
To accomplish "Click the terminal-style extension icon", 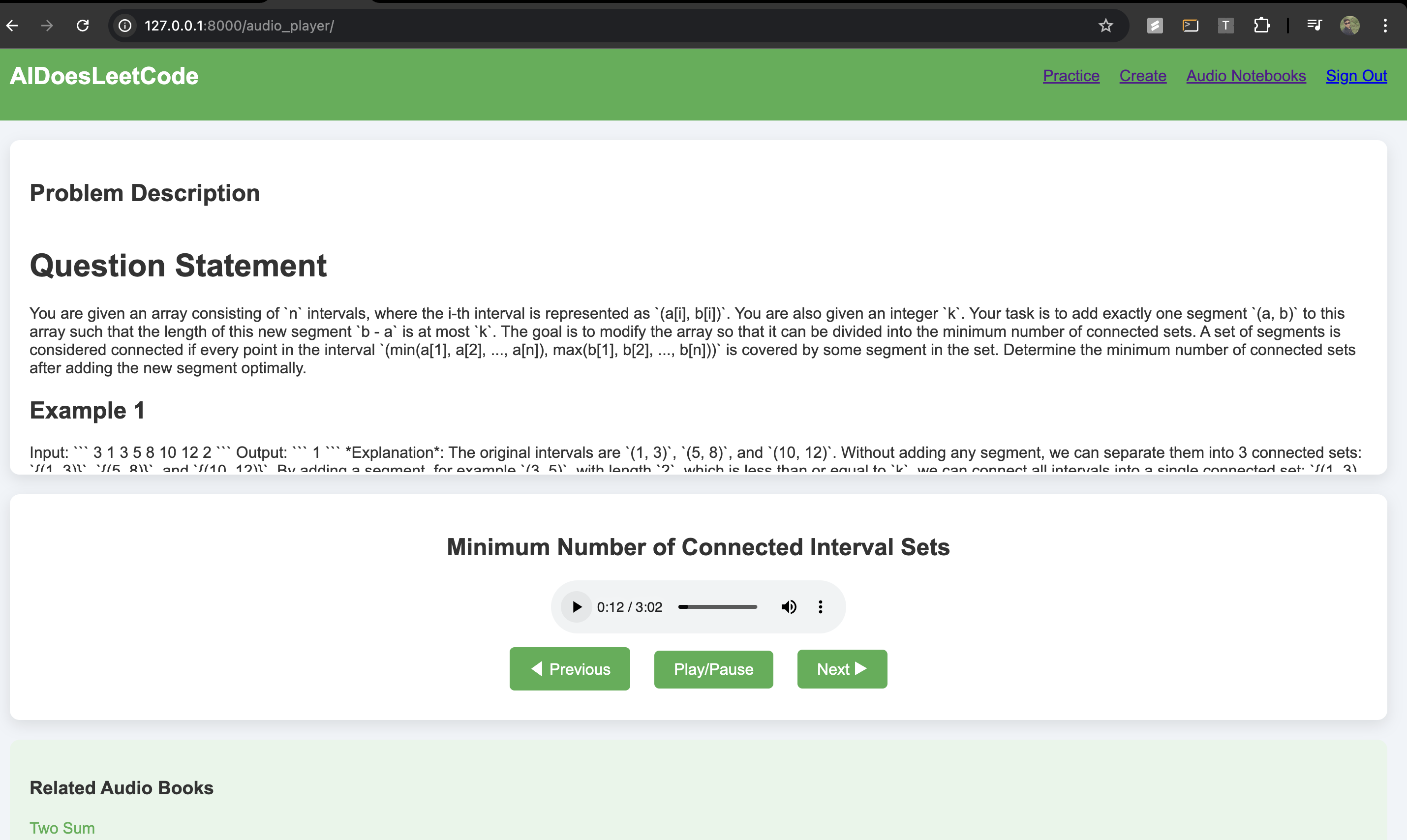I will click(x=1190, y=26).
